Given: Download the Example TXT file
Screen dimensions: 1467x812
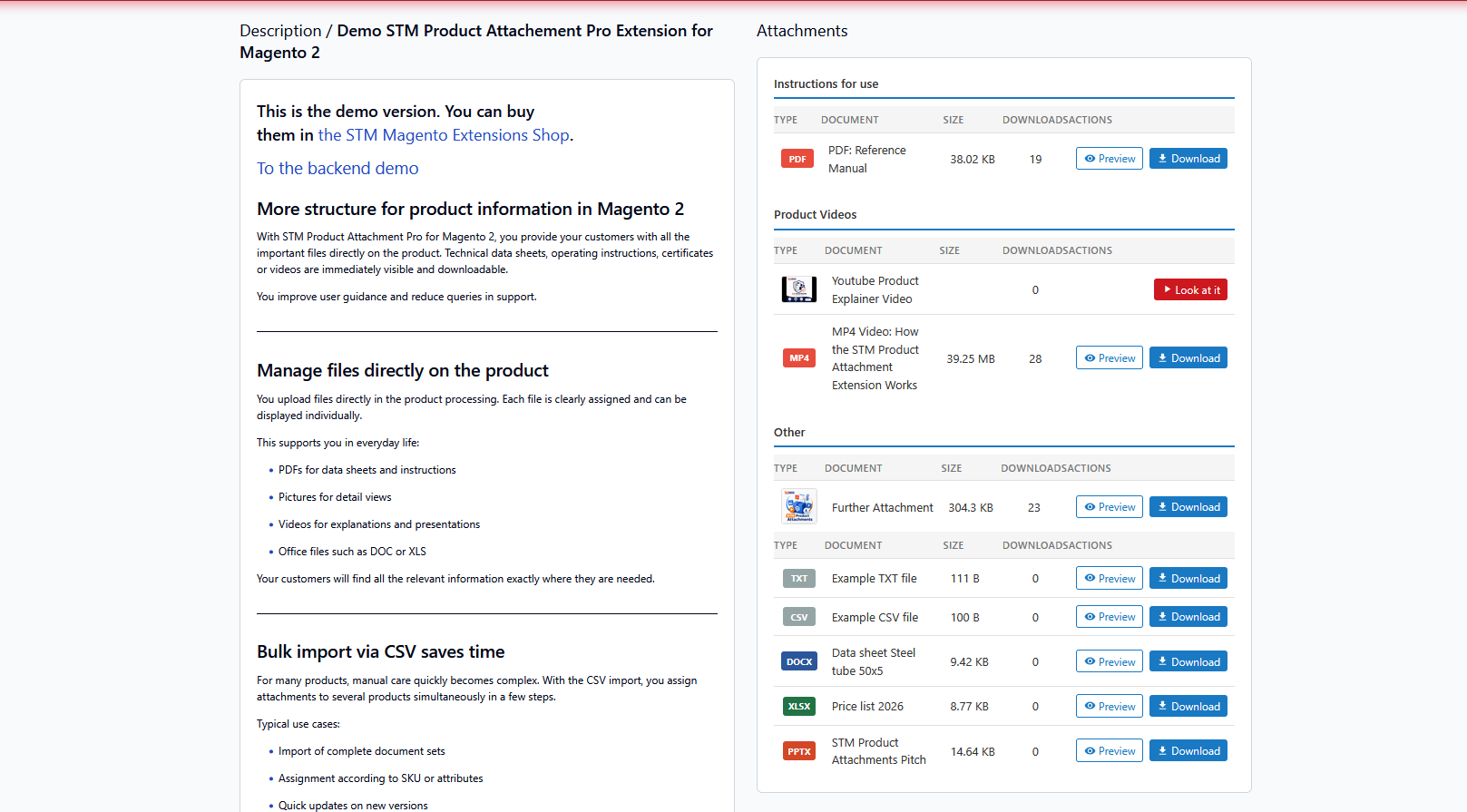Looking at the screenshot, I should coord(1188,579).
